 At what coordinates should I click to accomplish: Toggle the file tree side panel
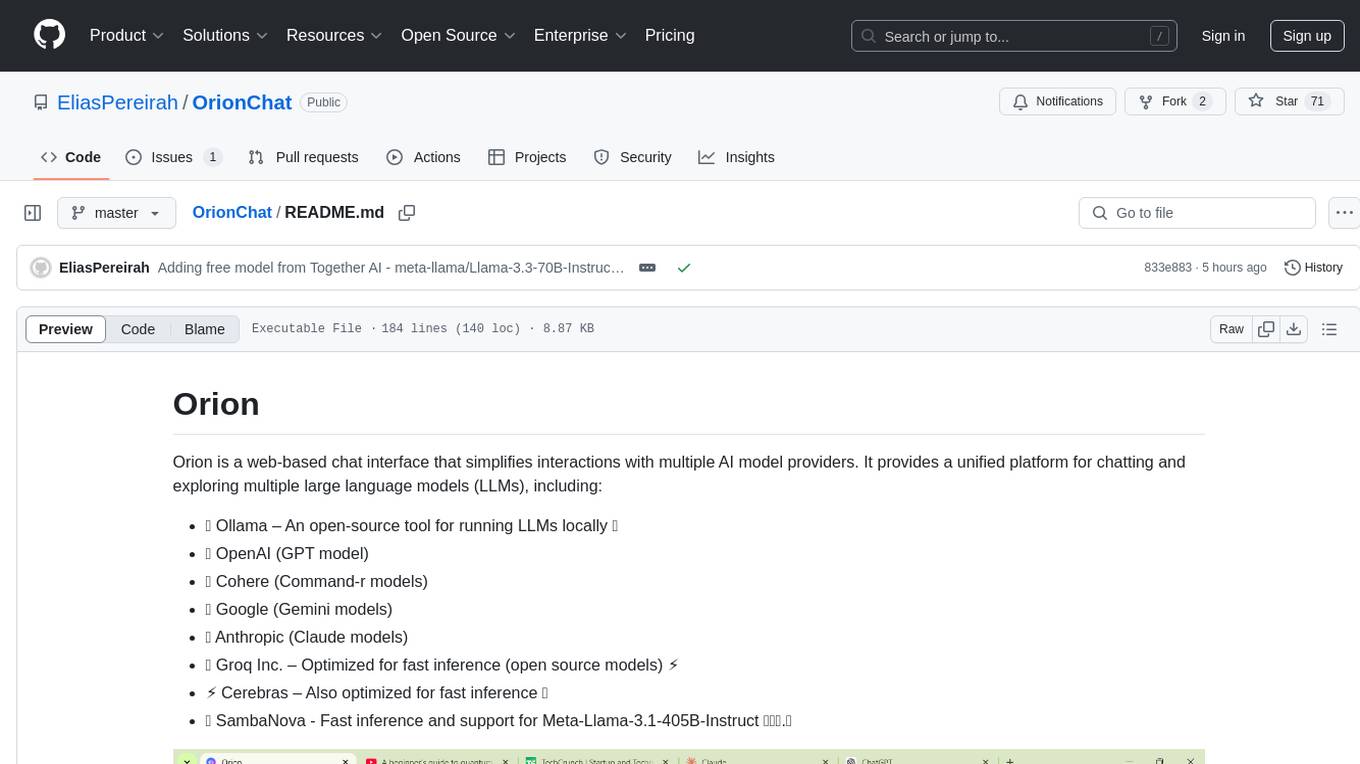(32, 213)
